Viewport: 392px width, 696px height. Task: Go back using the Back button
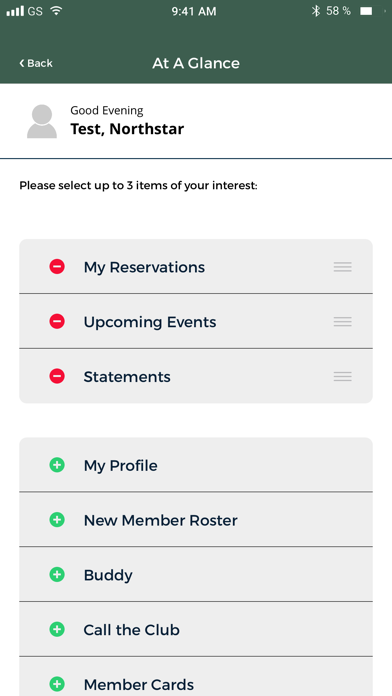(x=36, y=63)
